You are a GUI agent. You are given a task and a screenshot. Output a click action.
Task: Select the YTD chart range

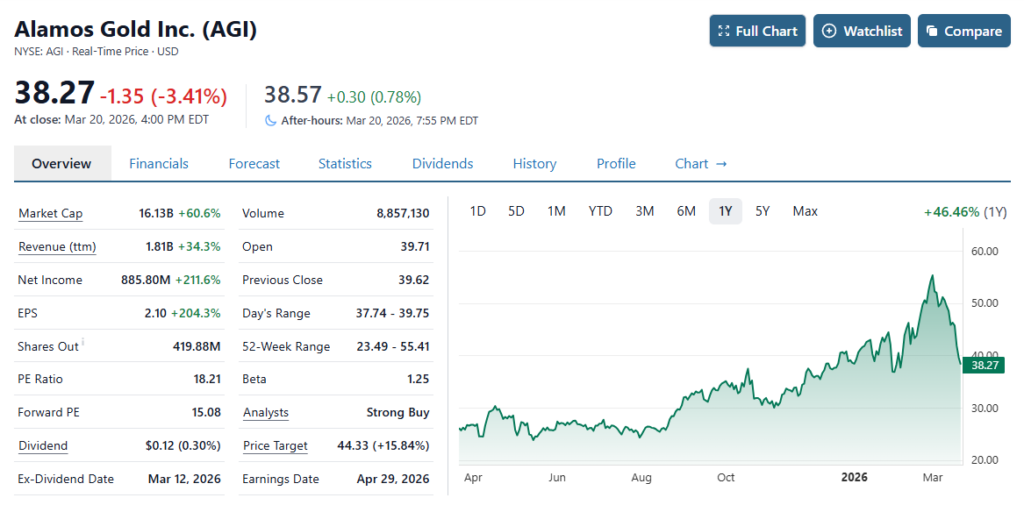(x=600, y=211)
